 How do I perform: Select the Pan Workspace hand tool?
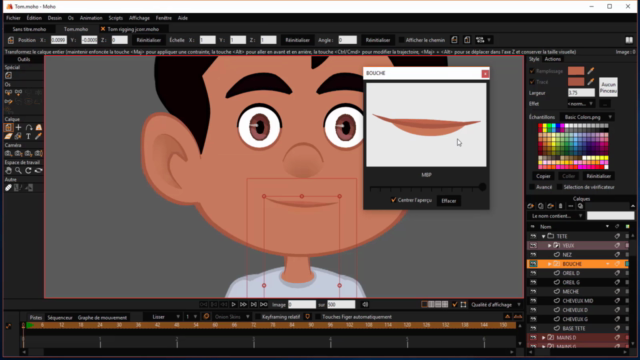[9, 171]
